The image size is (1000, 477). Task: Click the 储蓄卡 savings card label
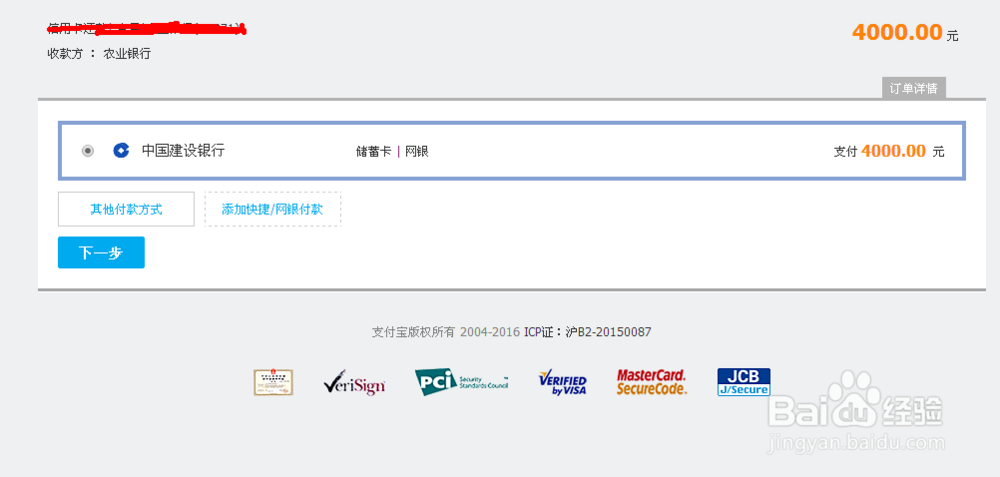[x=373, y=152]
